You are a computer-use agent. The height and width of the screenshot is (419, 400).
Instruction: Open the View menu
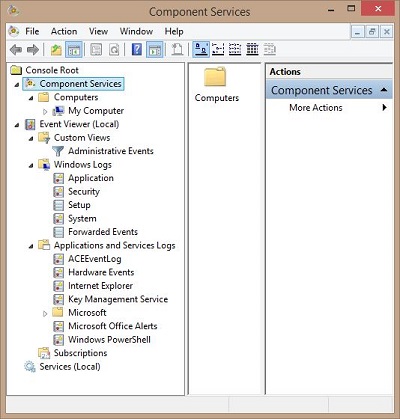point(98,31)
